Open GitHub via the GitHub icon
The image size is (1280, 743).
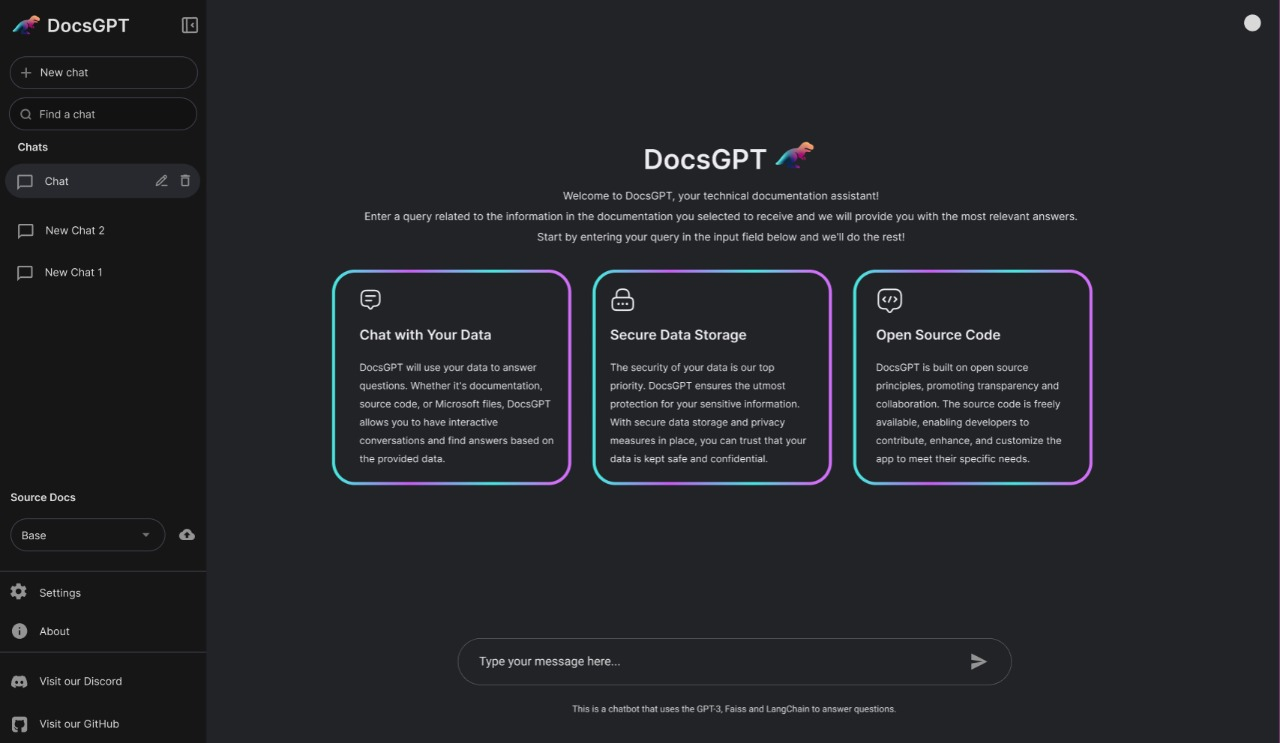point(20,724)
